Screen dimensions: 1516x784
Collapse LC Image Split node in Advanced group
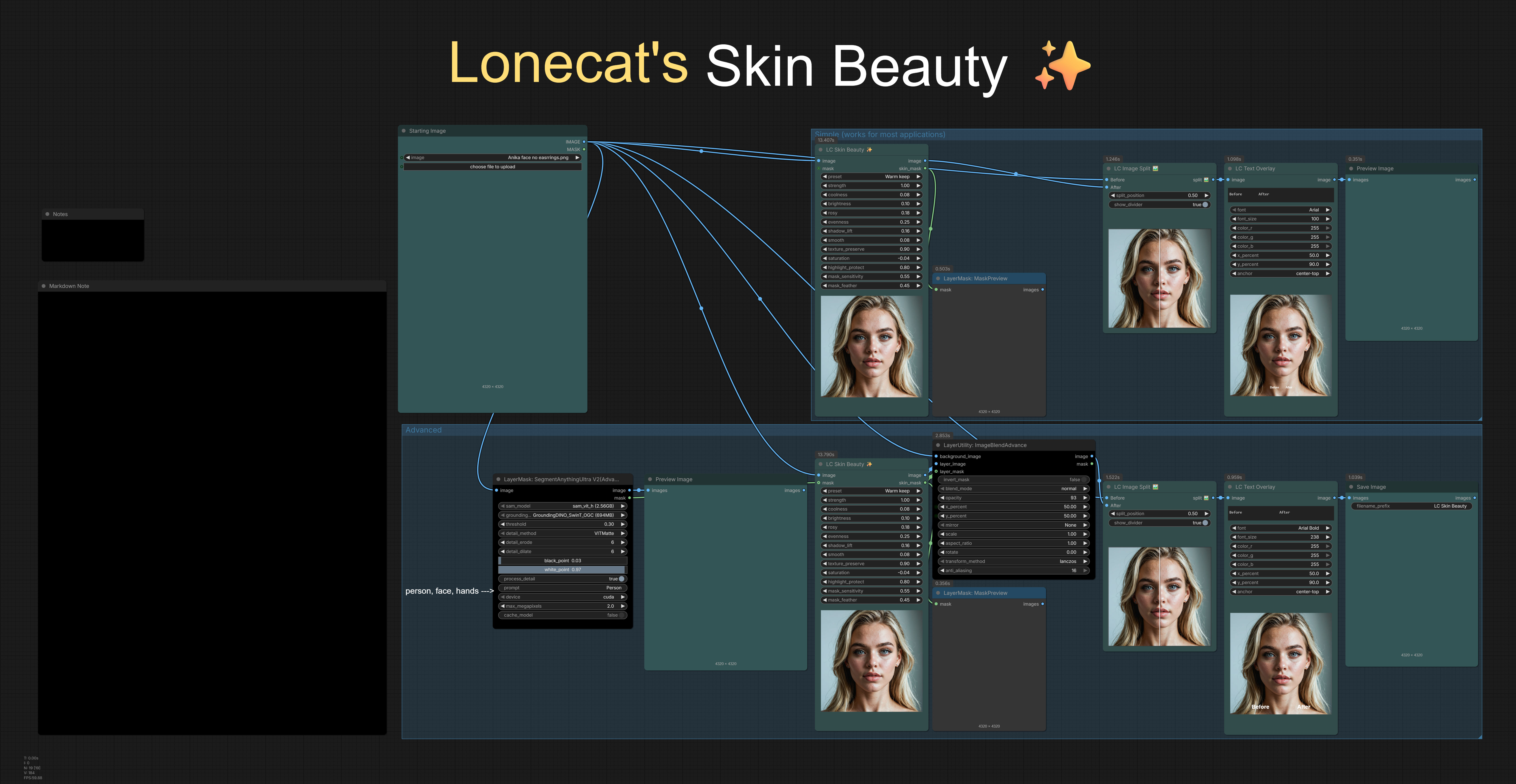[x=1109, y=487]
